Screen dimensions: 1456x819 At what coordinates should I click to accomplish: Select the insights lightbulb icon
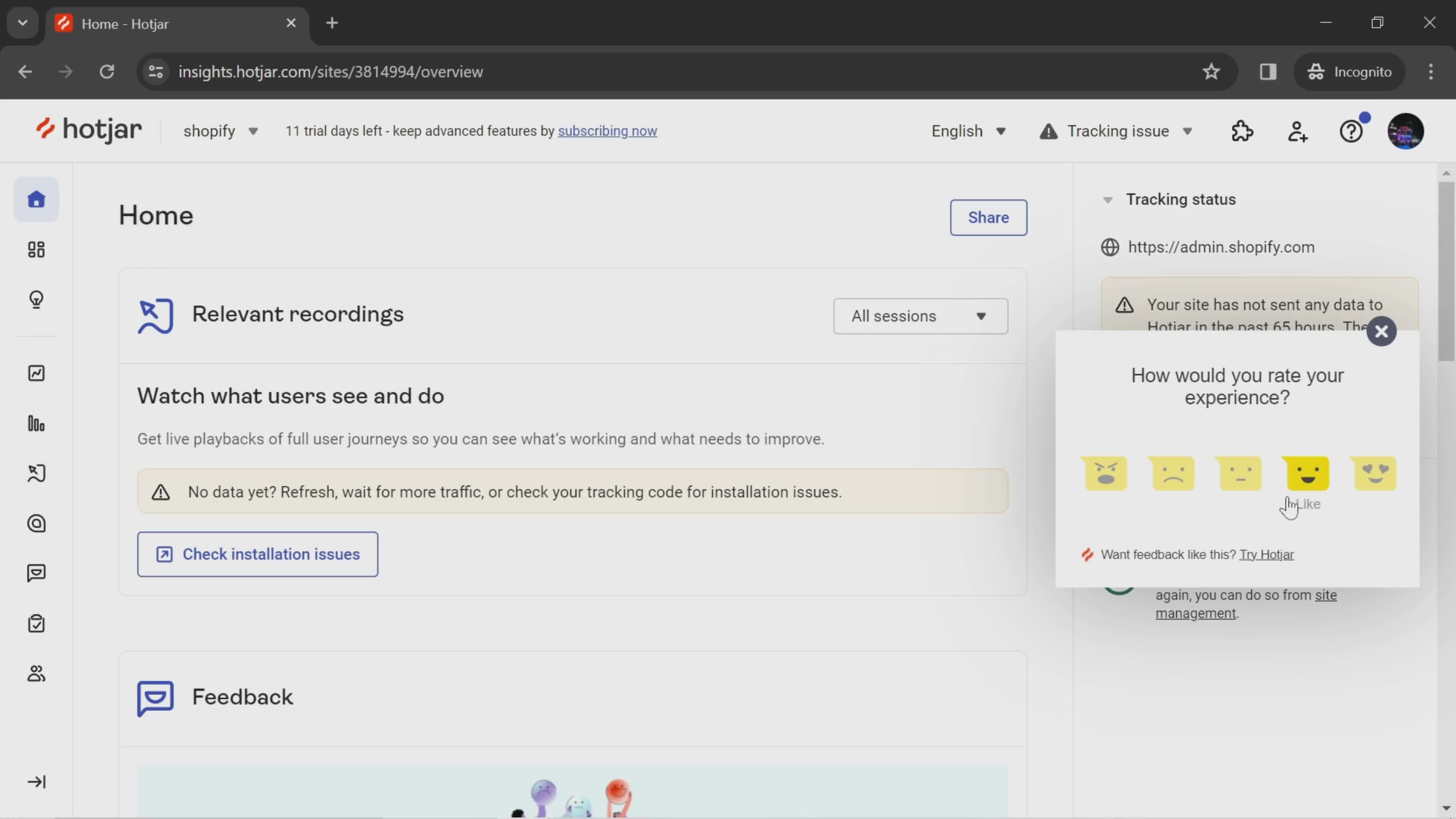click(x=36, y=299)
